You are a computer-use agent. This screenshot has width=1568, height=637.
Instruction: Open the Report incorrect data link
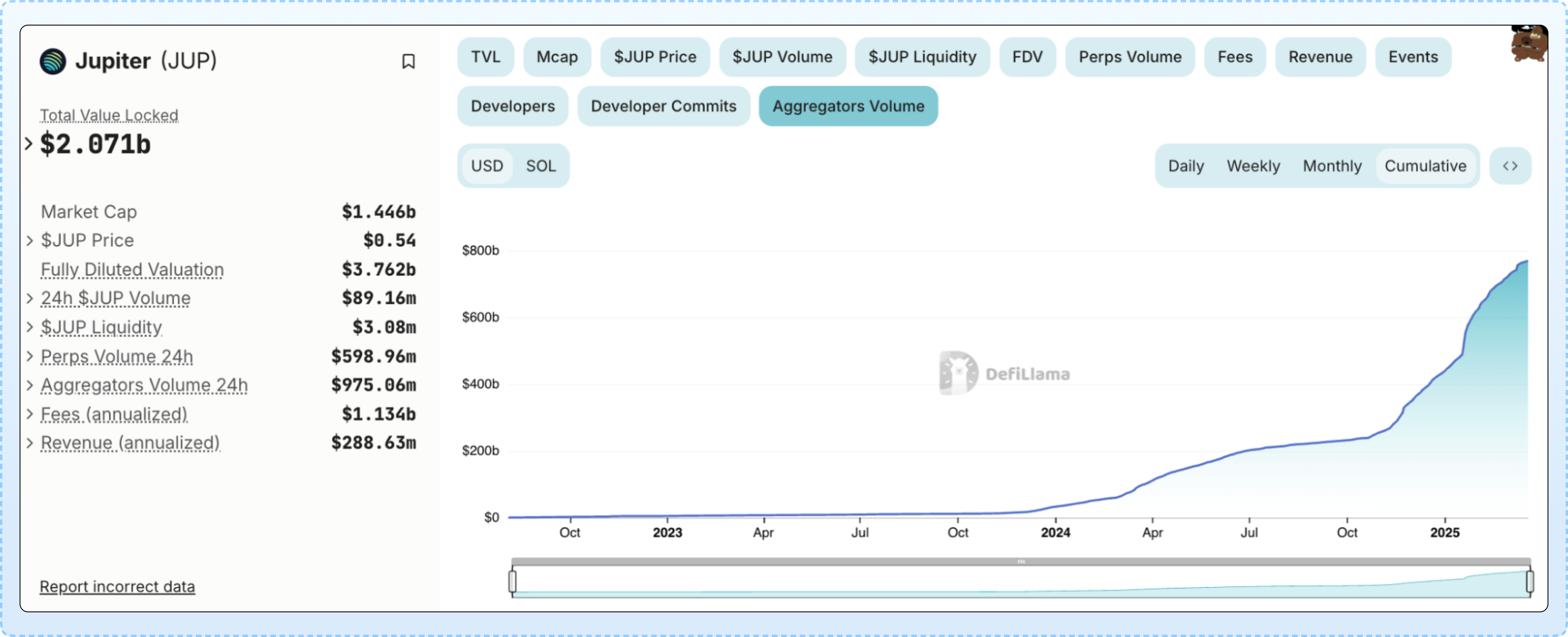tap(117, 587)
